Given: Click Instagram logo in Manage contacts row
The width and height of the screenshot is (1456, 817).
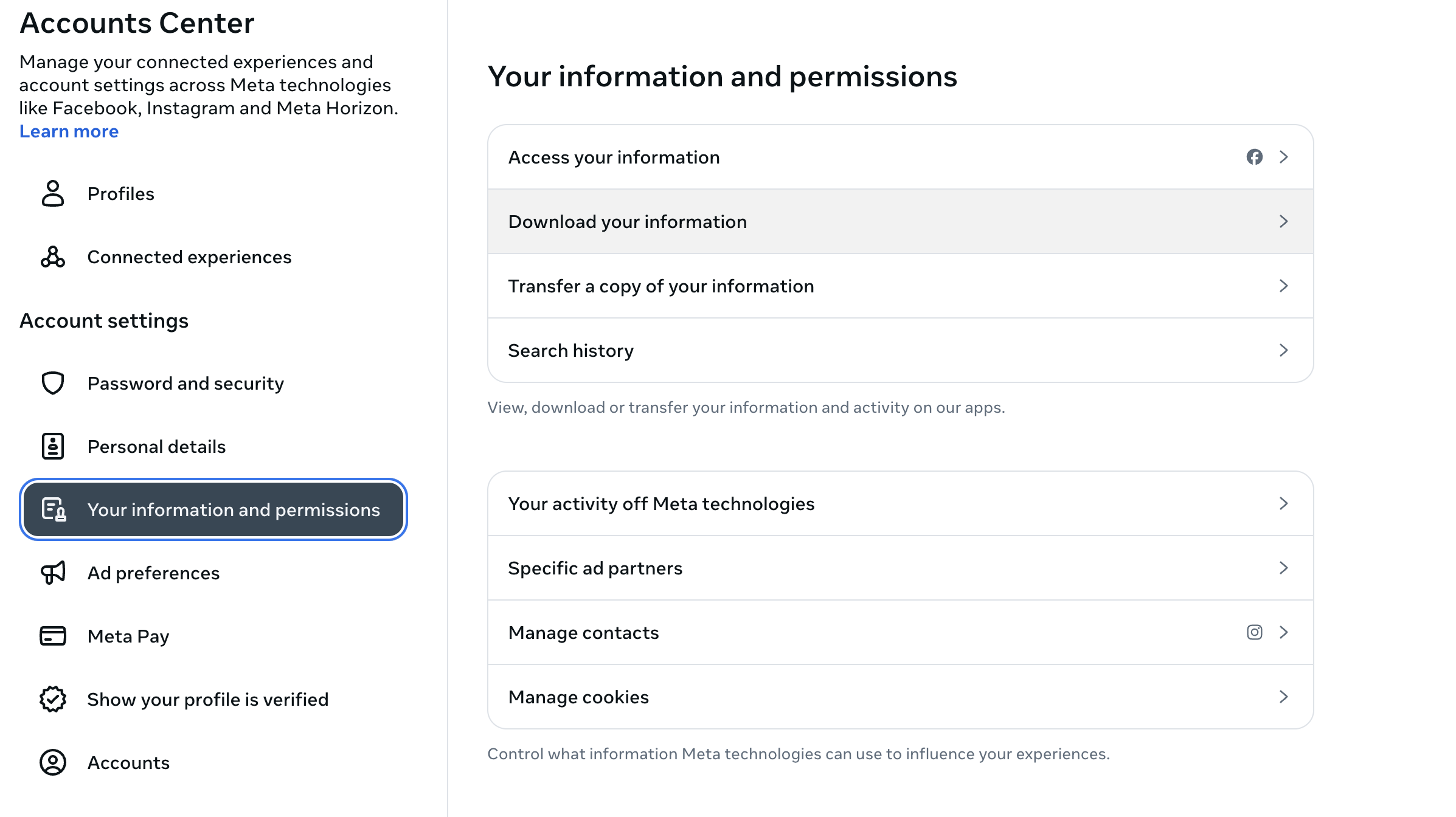Looking at the screenshot, I should tap(1254, 632).
